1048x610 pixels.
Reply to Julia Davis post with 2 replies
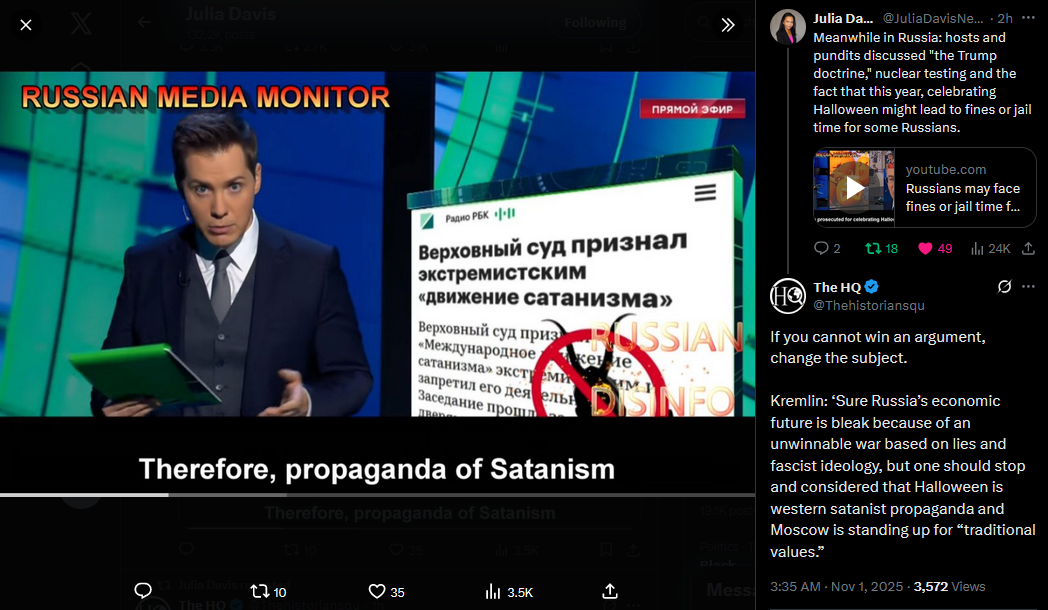(827, 249)
